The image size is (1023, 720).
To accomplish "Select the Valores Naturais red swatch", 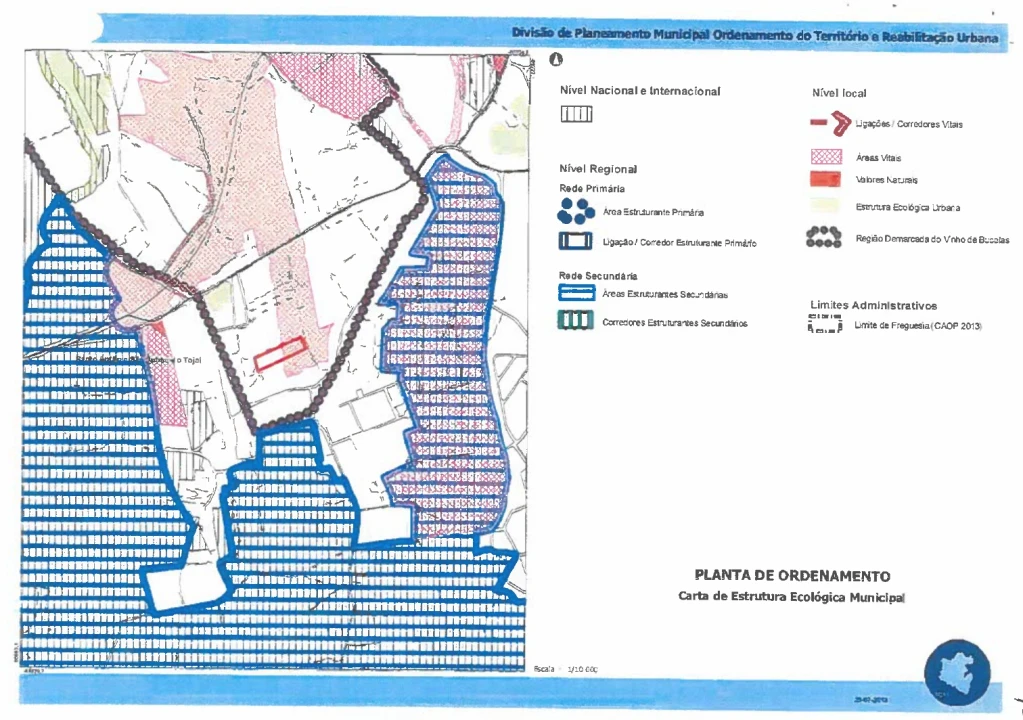I will tap(825, 179).
